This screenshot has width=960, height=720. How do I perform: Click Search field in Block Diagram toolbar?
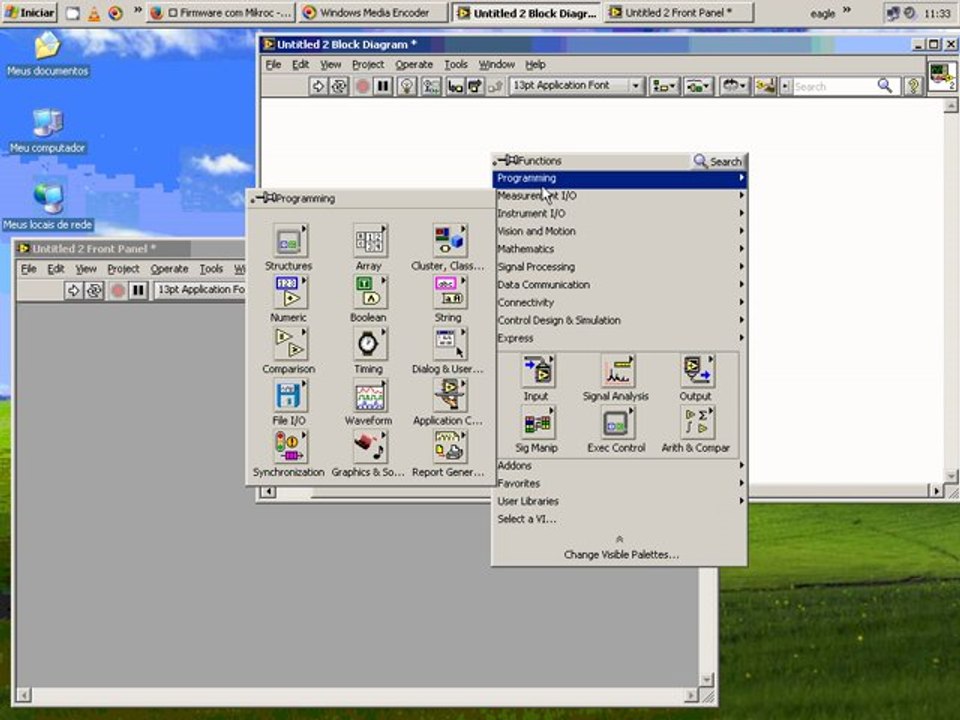coord(836,86)
